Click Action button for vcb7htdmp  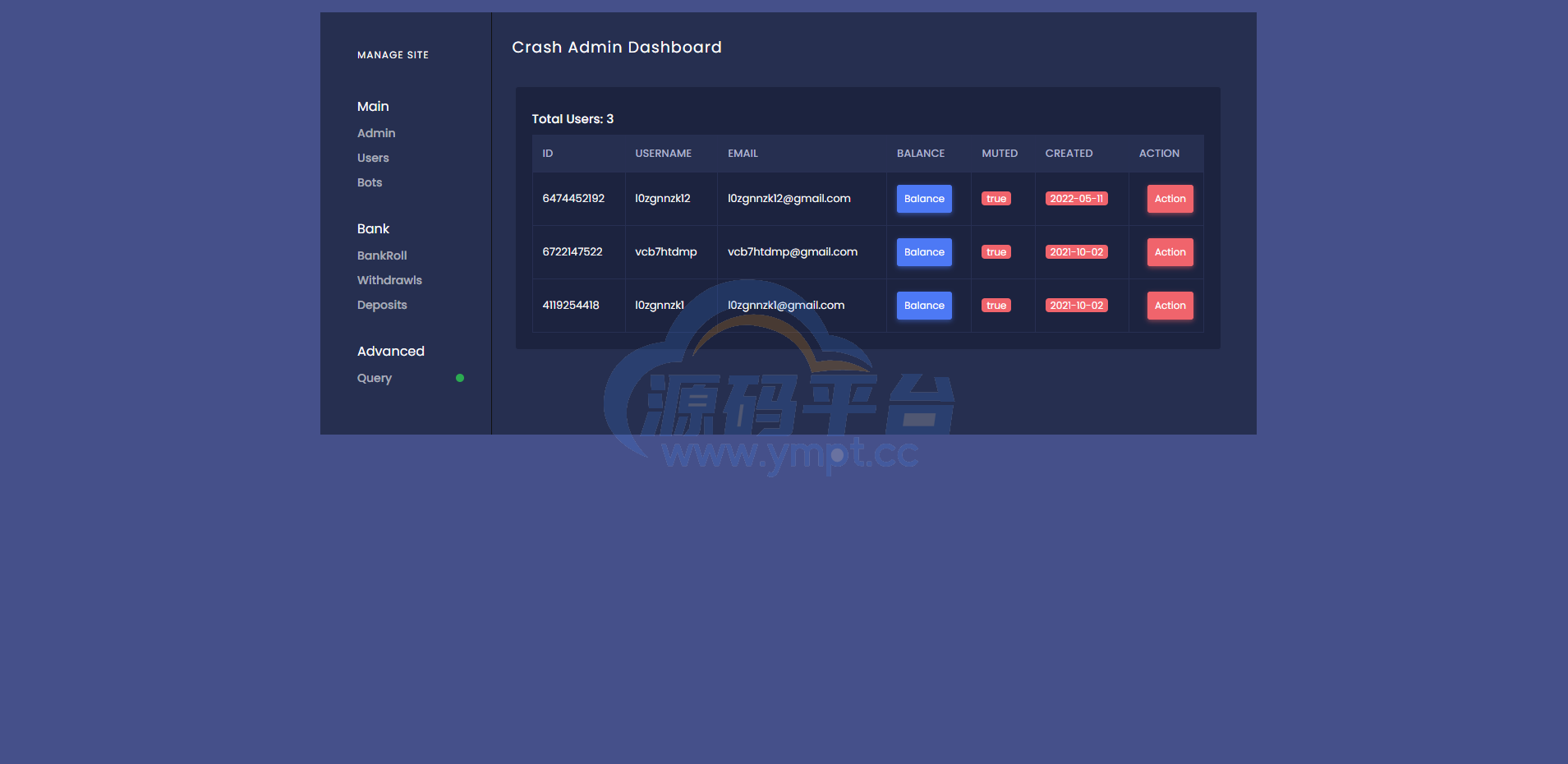1170,252
